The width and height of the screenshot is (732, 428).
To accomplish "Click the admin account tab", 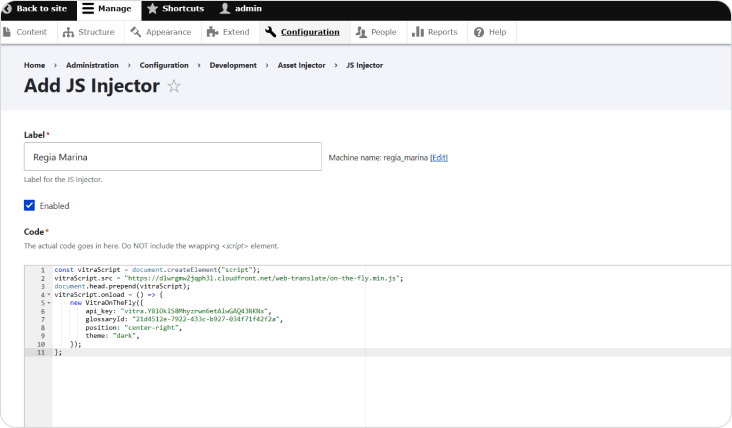I will coord(242,8).
